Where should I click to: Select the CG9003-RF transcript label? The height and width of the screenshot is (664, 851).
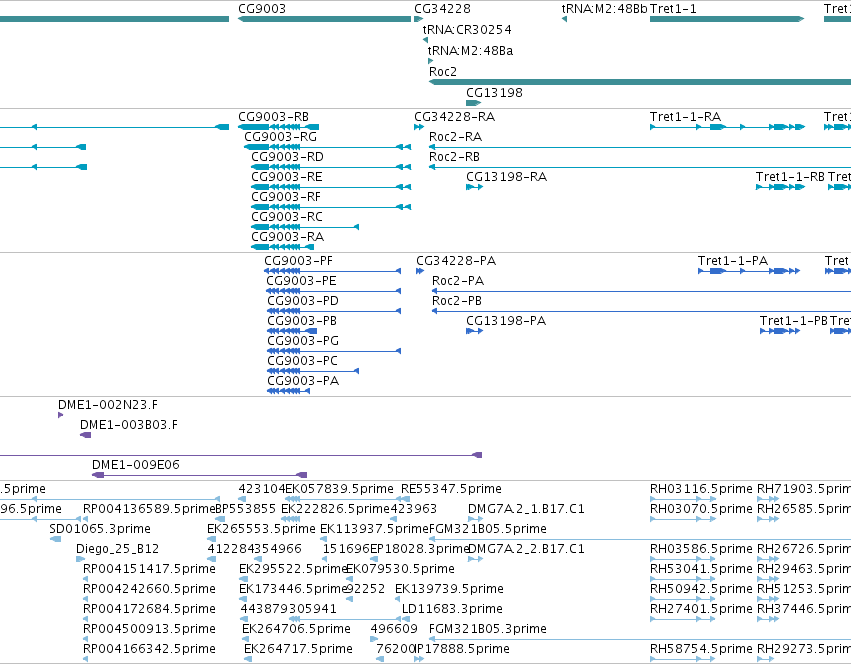(285, 197)
